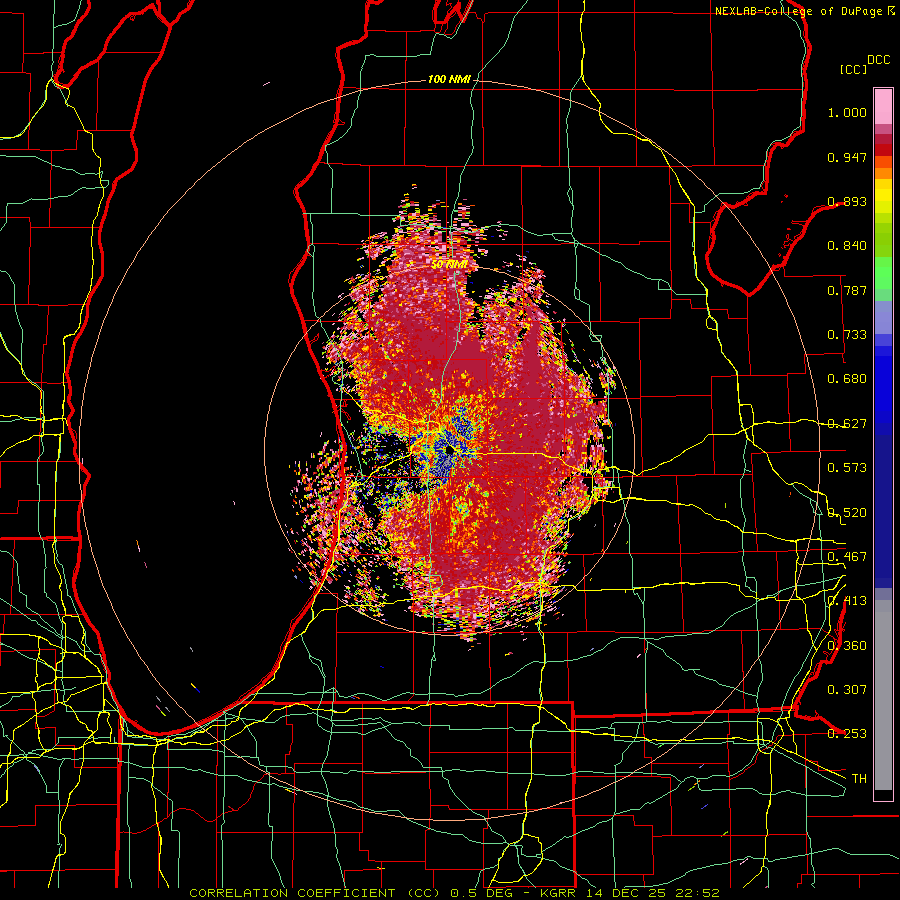Click the [CC] units label

[x=854, y=69]
